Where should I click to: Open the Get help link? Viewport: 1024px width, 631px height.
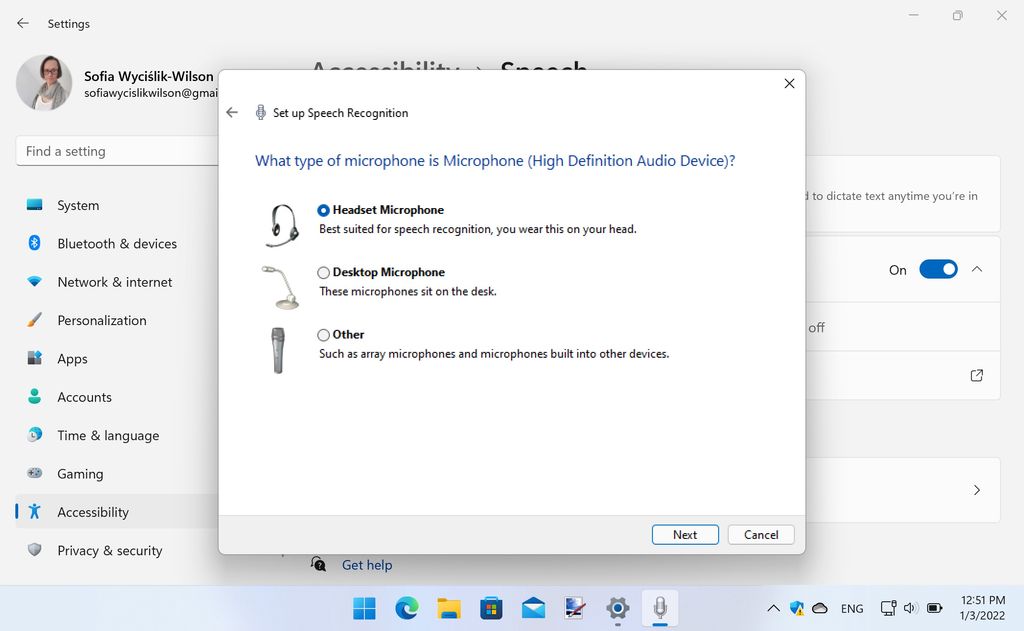pos(366,565)
